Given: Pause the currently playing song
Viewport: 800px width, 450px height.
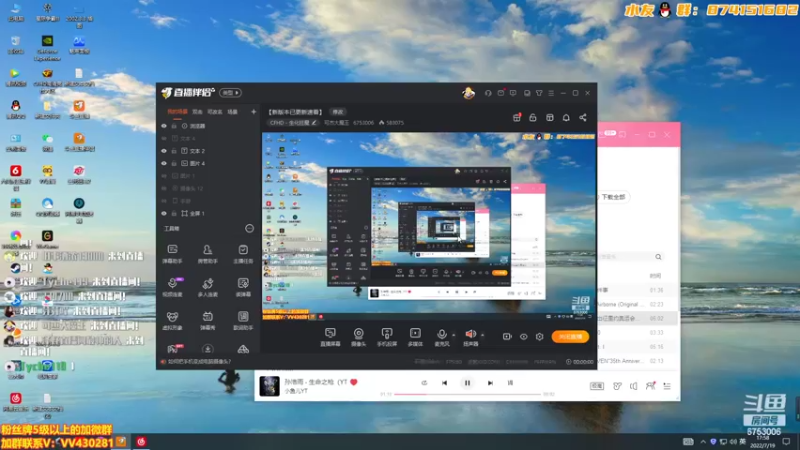Looking at the screenshot, I should [x=467, y=383].
